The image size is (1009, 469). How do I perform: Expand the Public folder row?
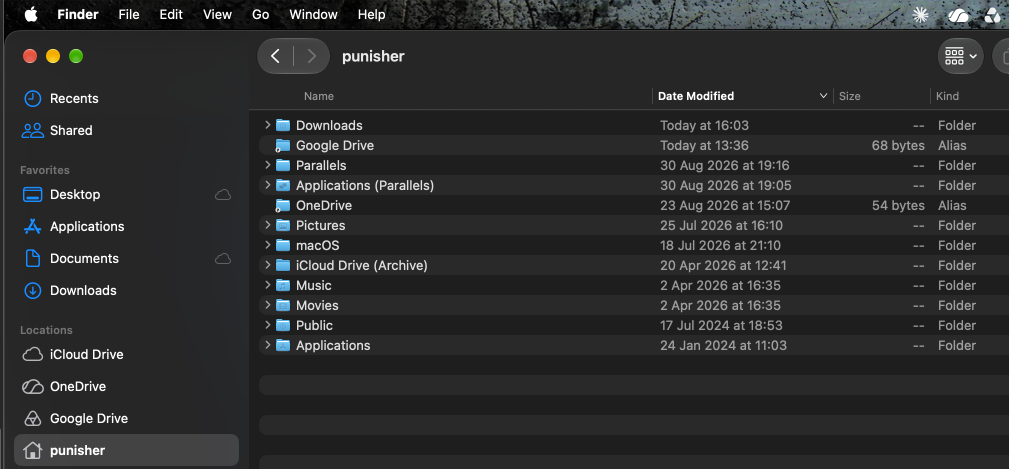click(268, 326)
